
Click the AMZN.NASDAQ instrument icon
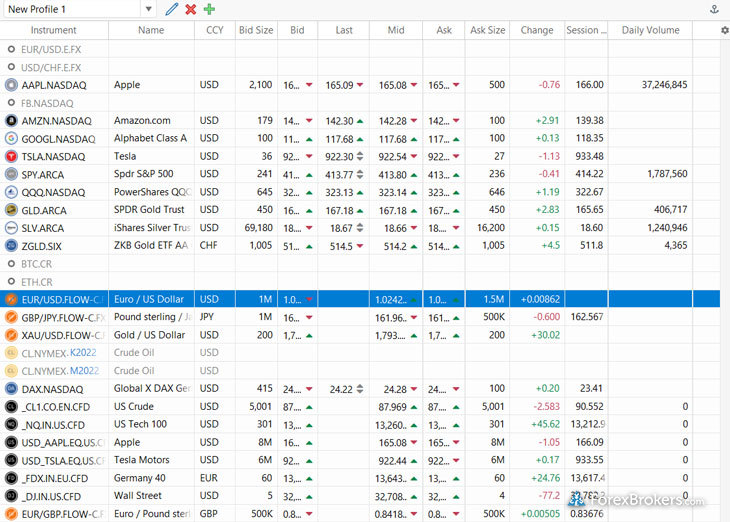click(11, 121)
